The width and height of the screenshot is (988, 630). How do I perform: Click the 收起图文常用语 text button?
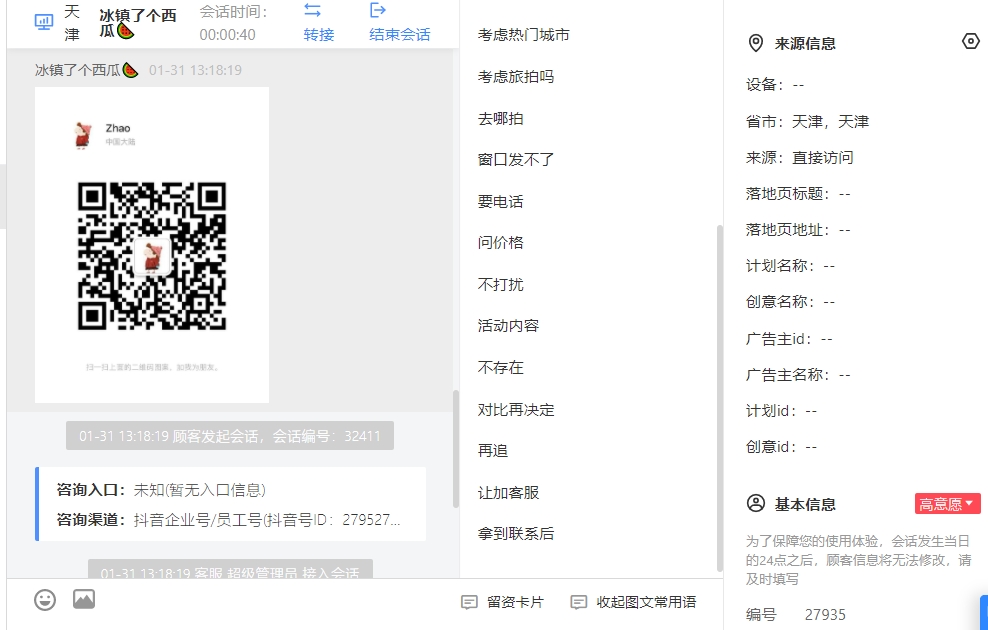pyautogui.click(x=646, y=602)
